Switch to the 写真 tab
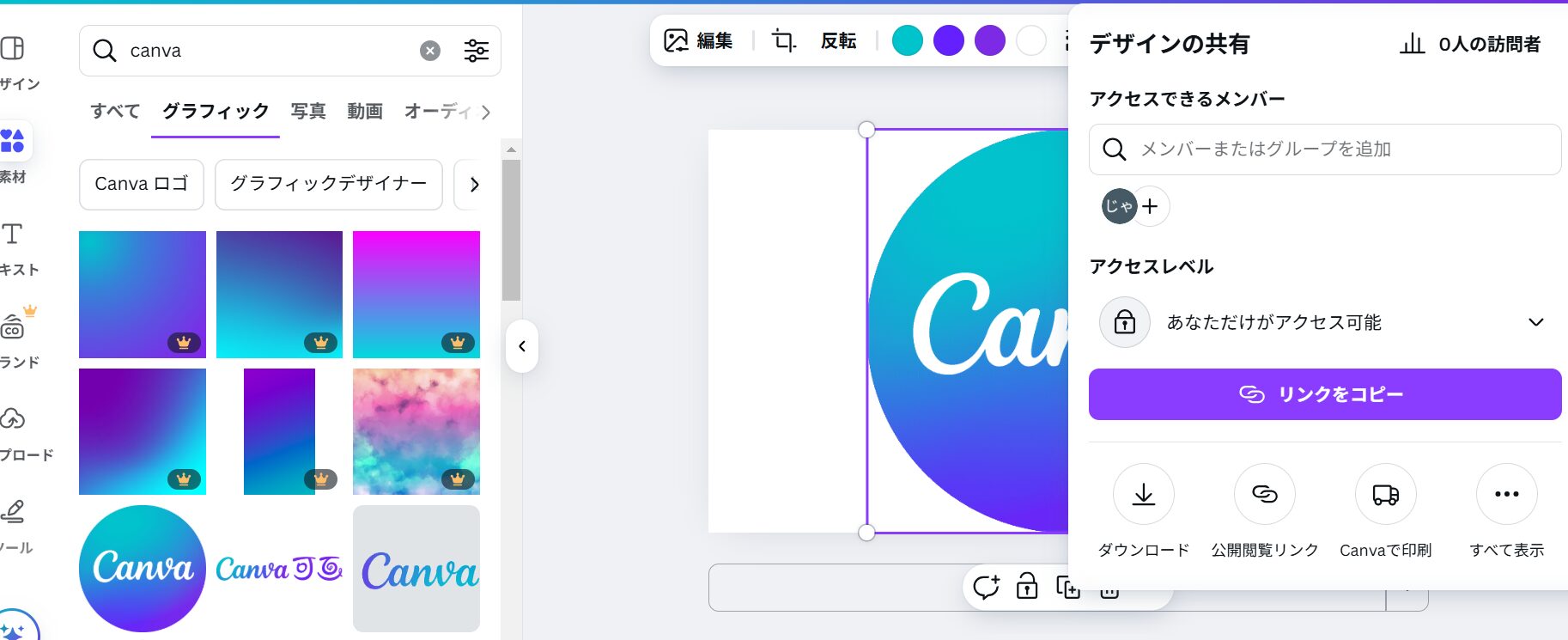The image size is (1568, 640). (308, 111)
